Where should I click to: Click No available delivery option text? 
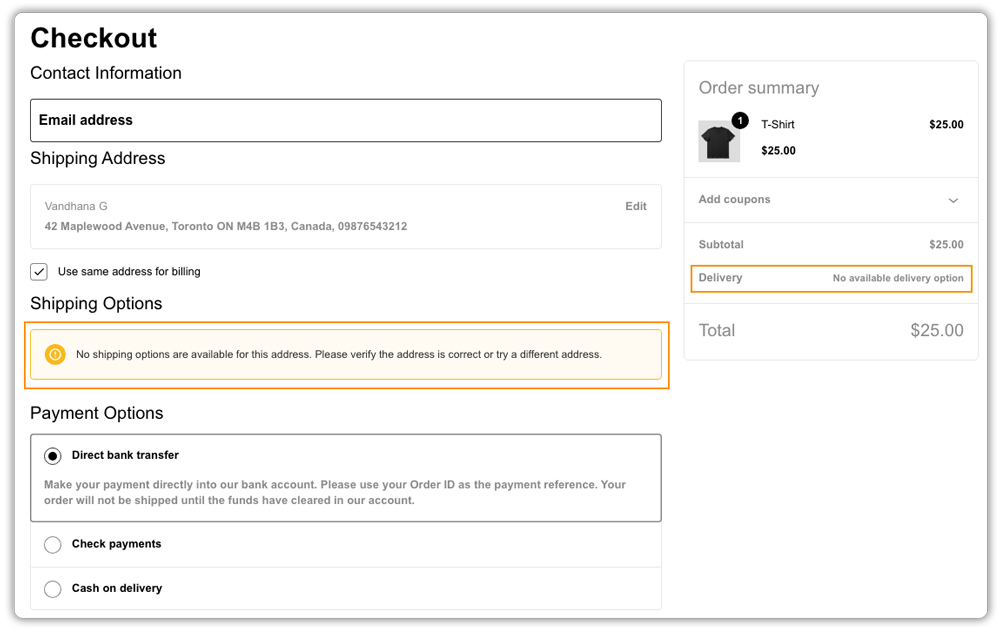[898, 278]
